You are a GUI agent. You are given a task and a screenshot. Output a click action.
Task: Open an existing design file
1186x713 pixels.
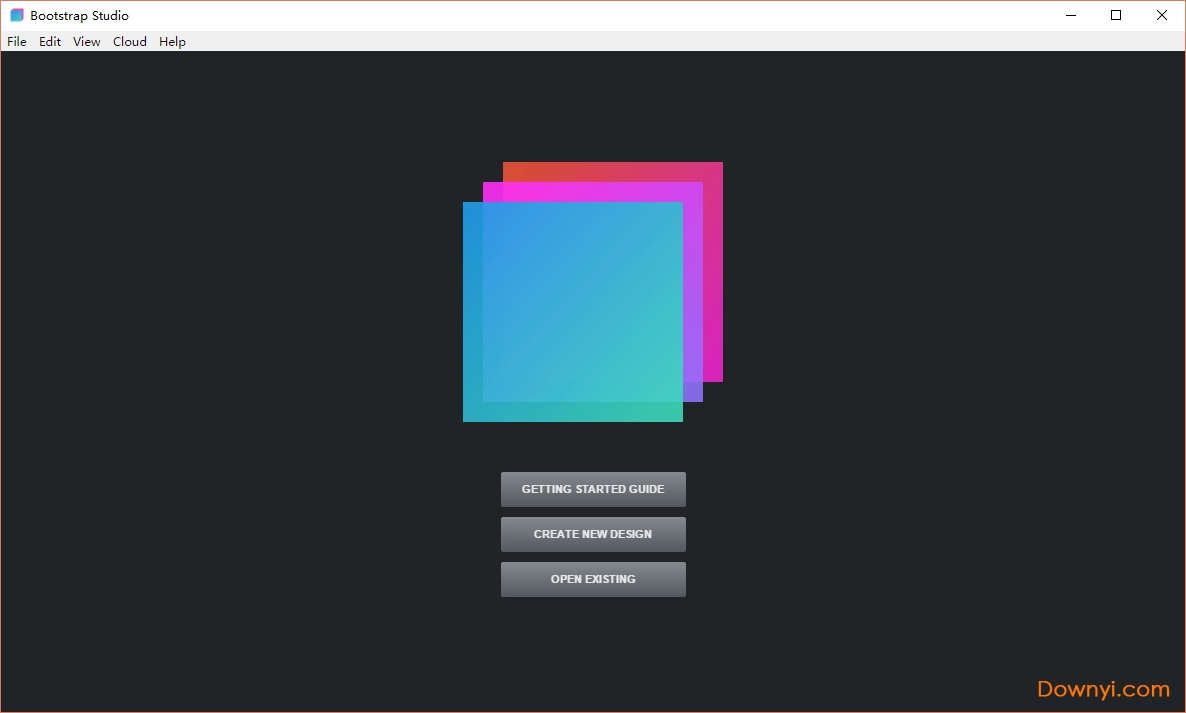click(x=593, y=579)
